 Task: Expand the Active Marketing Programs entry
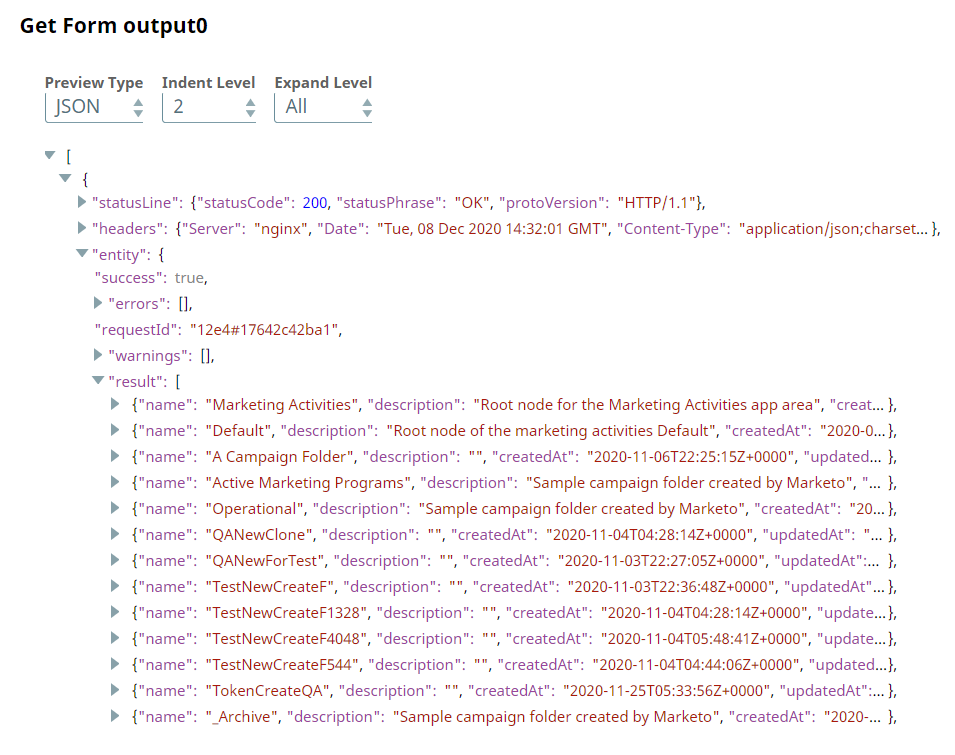(115, 482)
